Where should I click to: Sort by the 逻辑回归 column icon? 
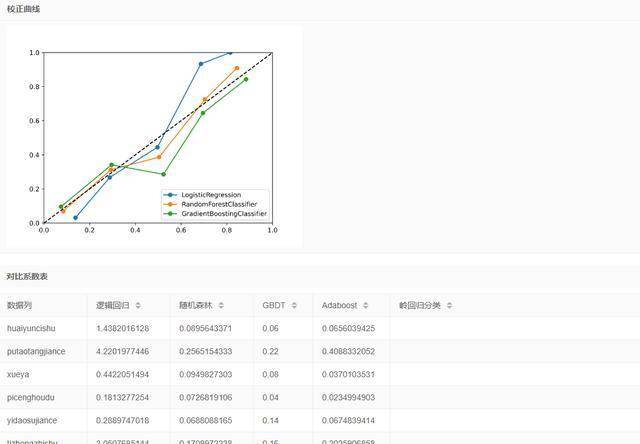click(x=138, y=305)
